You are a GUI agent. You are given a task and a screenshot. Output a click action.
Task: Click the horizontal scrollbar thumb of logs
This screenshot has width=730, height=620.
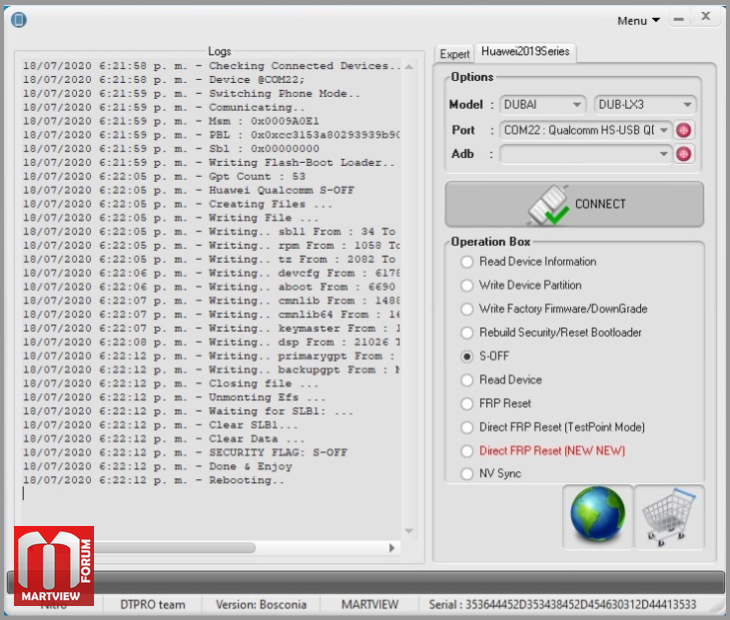click(x=175, y=548)
